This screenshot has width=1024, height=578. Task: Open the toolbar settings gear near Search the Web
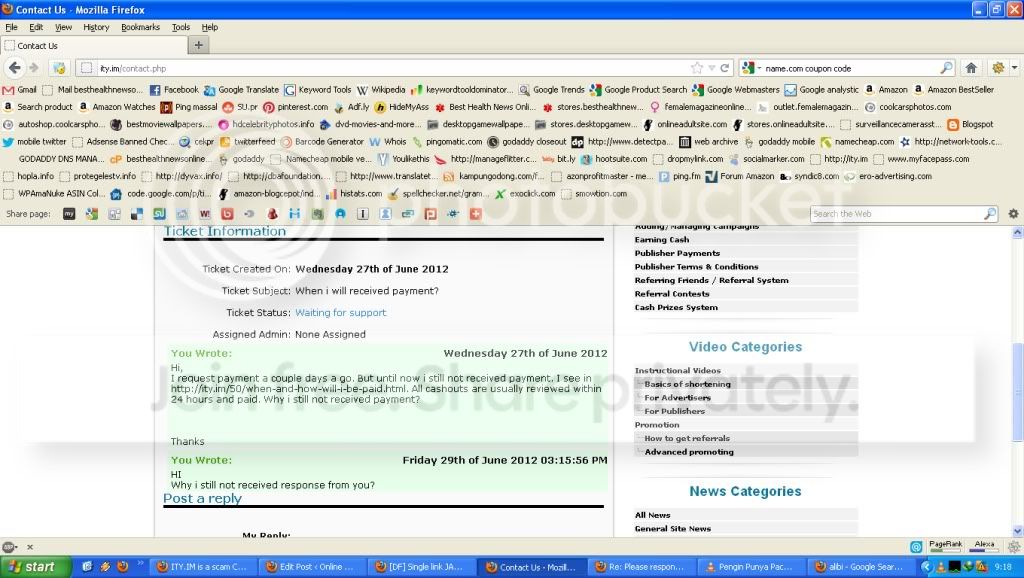1013,214
